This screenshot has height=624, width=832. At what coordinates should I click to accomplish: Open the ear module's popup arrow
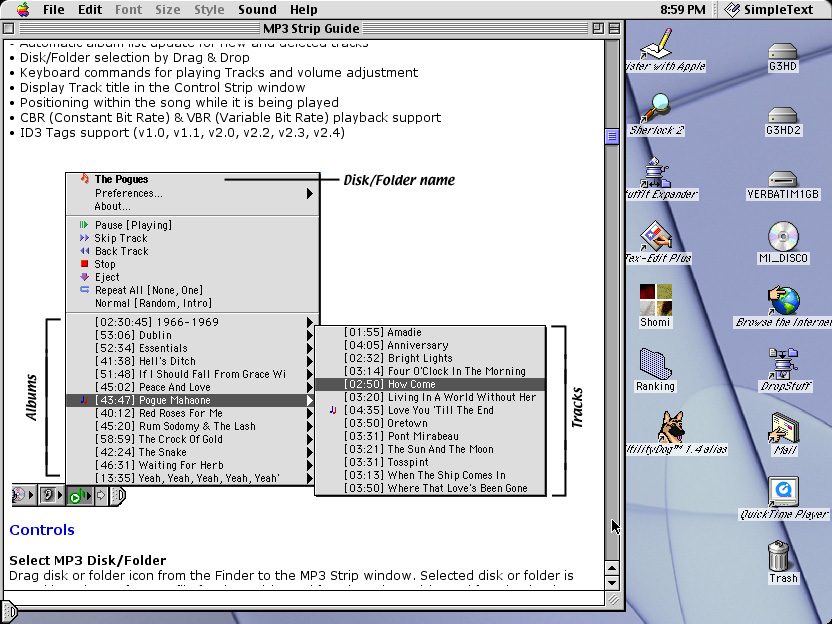coord(60,496)
